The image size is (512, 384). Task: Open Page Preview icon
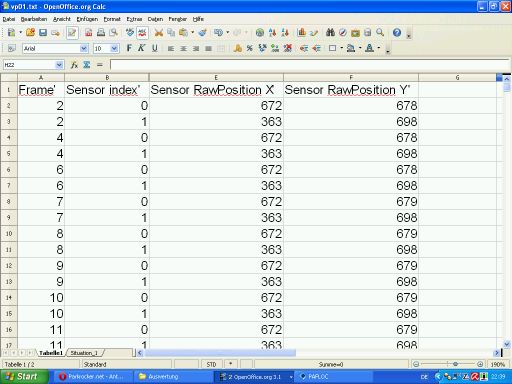coord(113,32)
